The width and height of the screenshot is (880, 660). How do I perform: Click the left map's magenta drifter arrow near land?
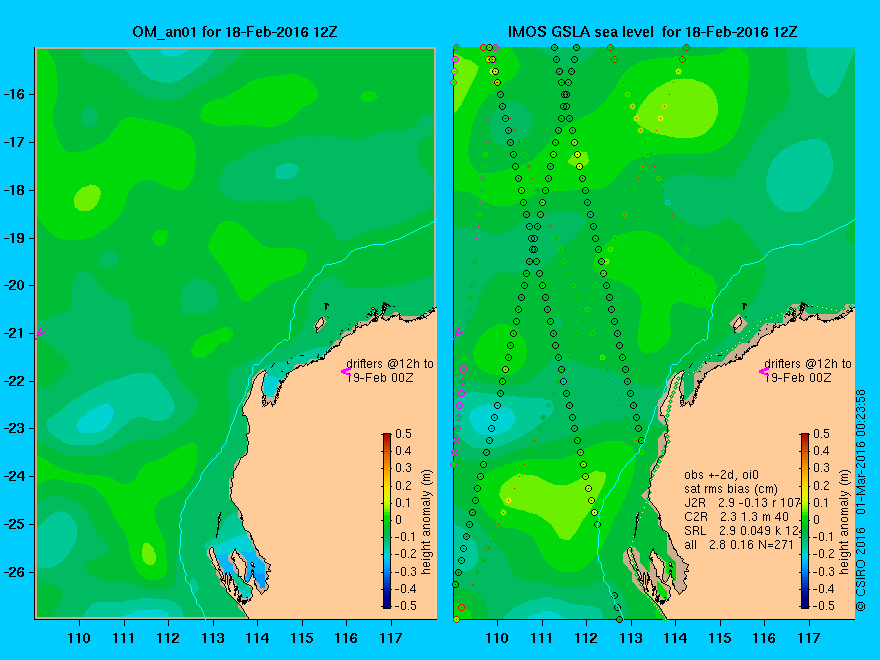[345, 371]
